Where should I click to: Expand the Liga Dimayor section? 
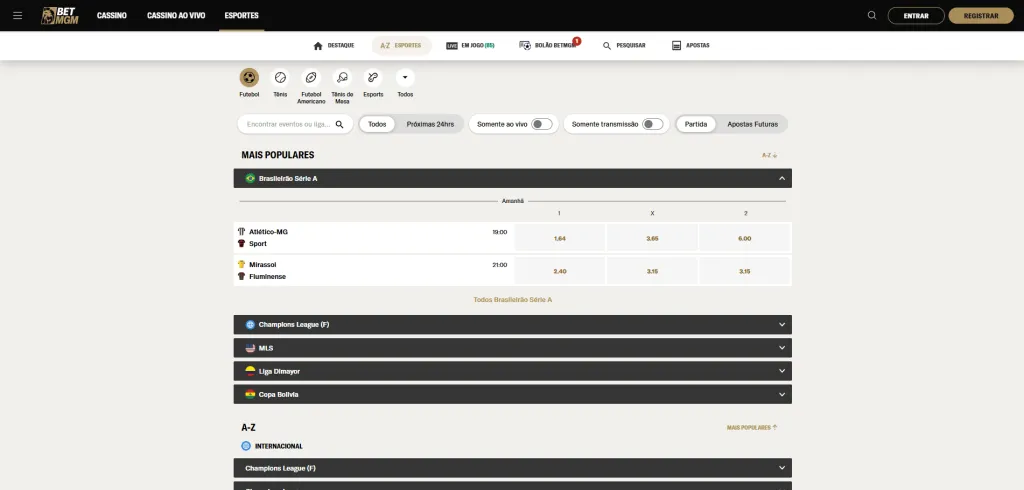[782, 371]
